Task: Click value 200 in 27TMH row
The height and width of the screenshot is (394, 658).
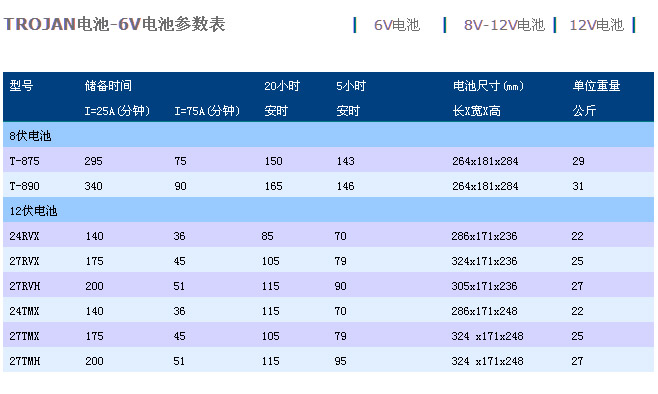Action: tap(94, 361)
